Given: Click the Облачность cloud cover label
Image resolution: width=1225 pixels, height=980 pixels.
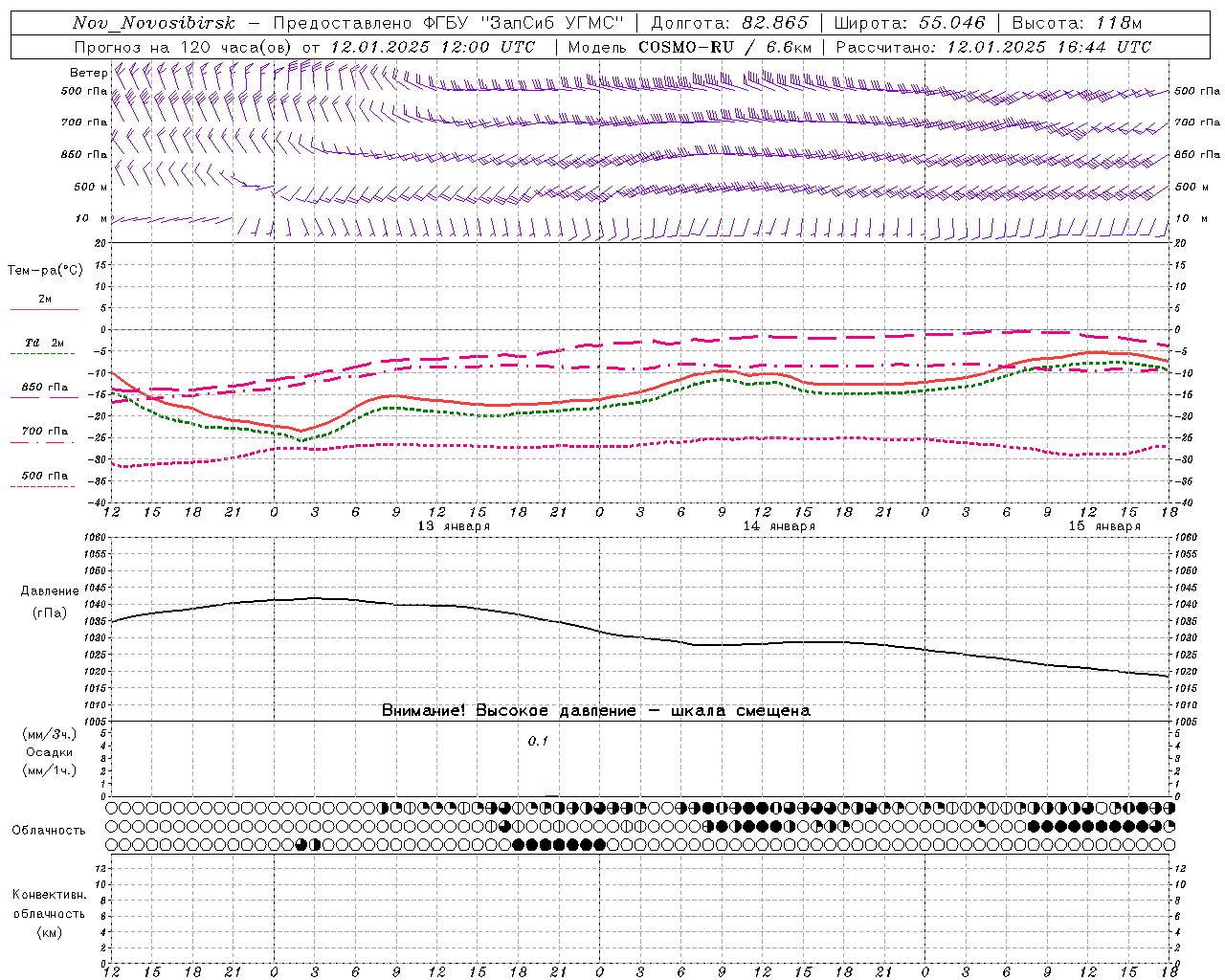Looking at the screenshot, I should tap(49, 830).
